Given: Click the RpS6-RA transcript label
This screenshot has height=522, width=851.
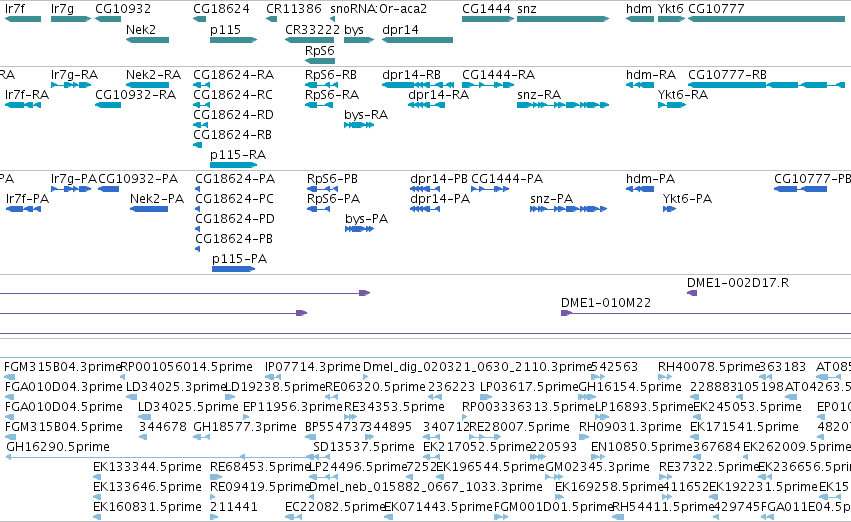Looking at the screenshot, I should pyautogui.click(x=332, y=94).
